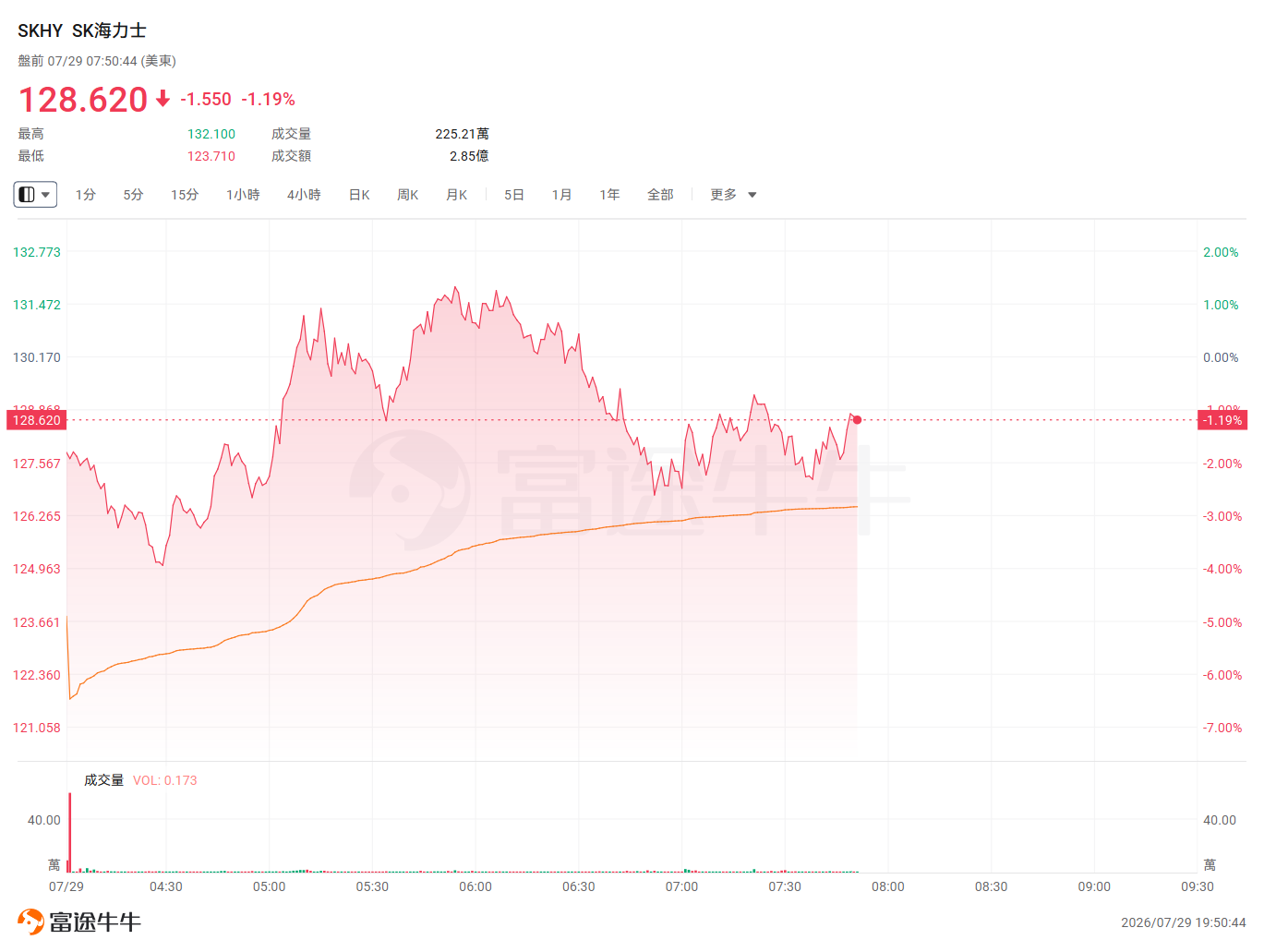Click the 成交量 value 225.21萬

[463, 134]
